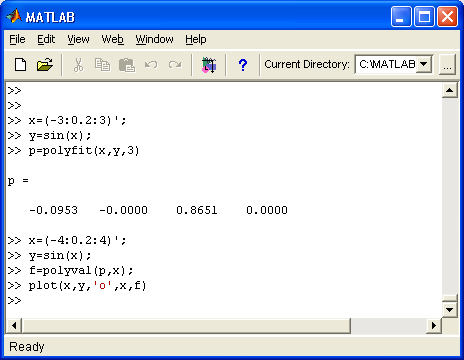464x360 pixels.
Task: Click the vertical scrollbar down arrow
Action: (x=450, y=310)
